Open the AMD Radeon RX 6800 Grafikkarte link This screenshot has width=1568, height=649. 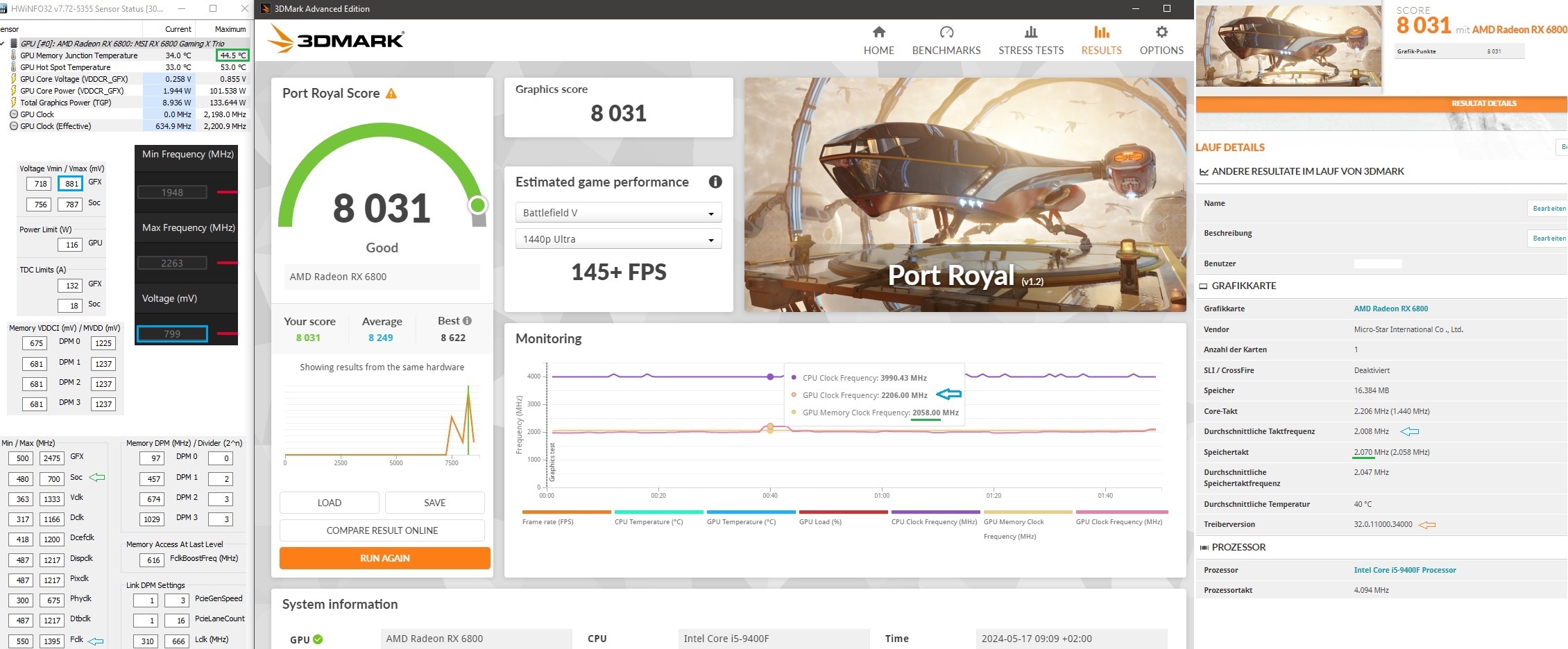click(x=1390, y=309)
